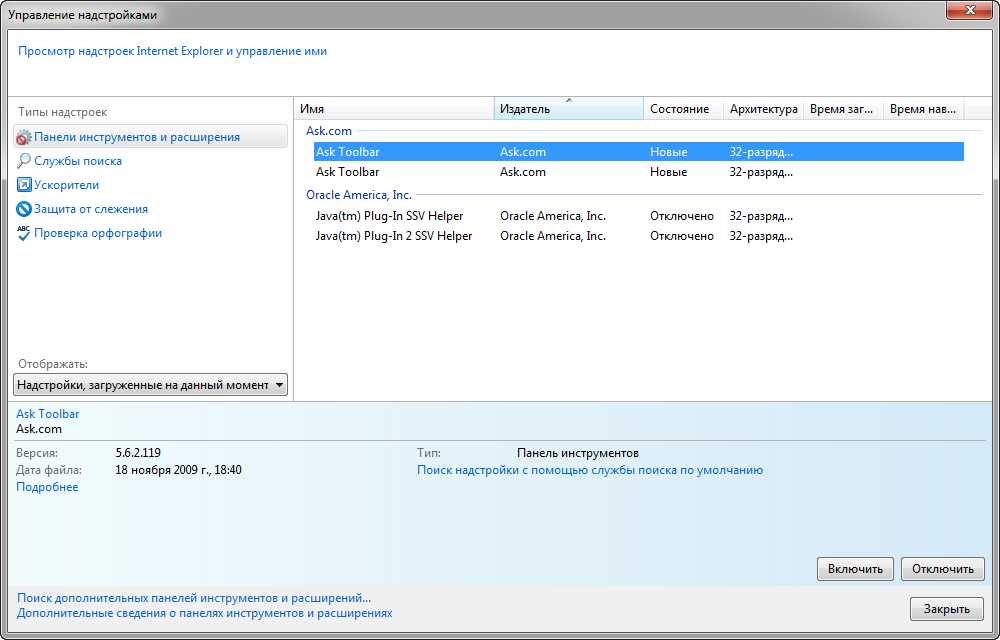Click the spelling check ABC icon

click(24, 233)
